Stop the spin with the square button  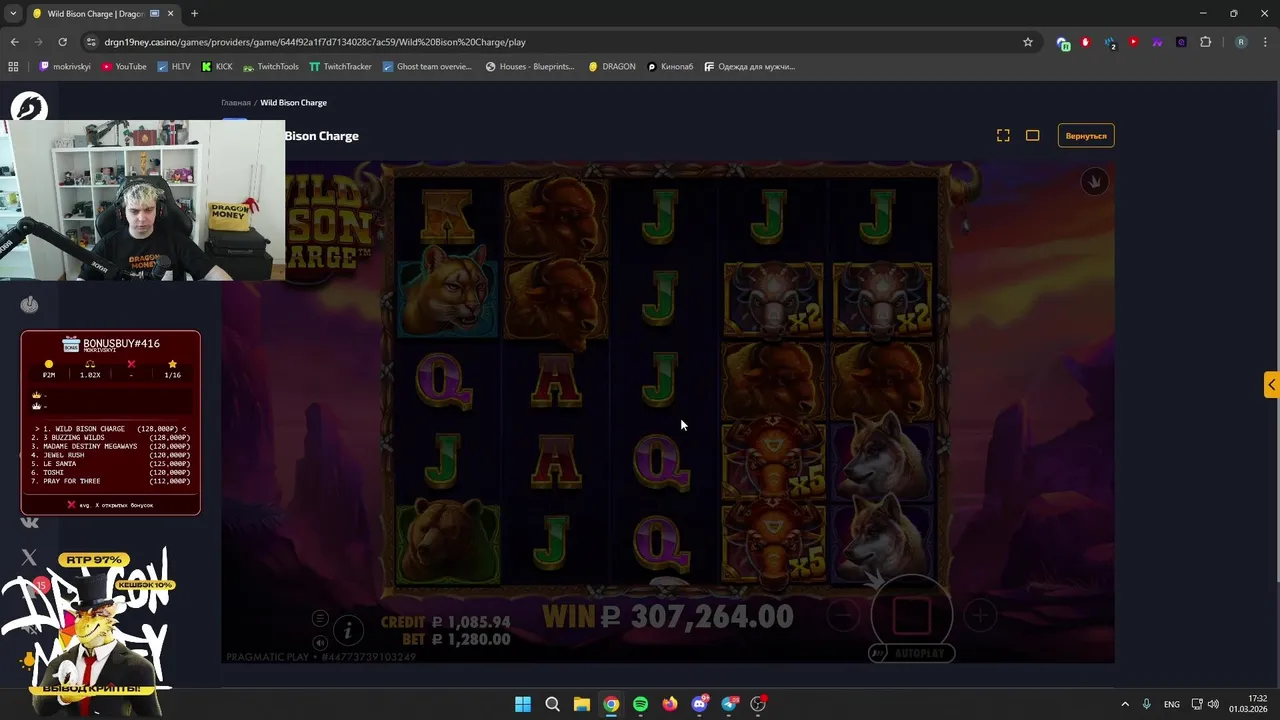pyautogui.click(x=911, y=615)
